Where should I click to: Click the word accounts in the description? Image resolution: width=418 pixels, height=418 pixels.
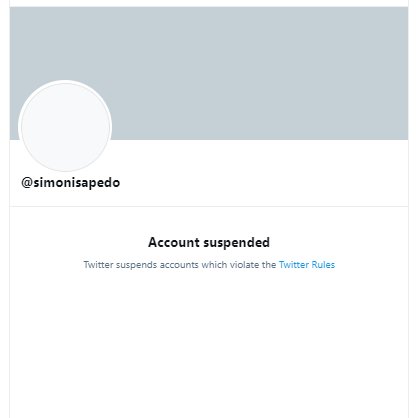point(179,265)
